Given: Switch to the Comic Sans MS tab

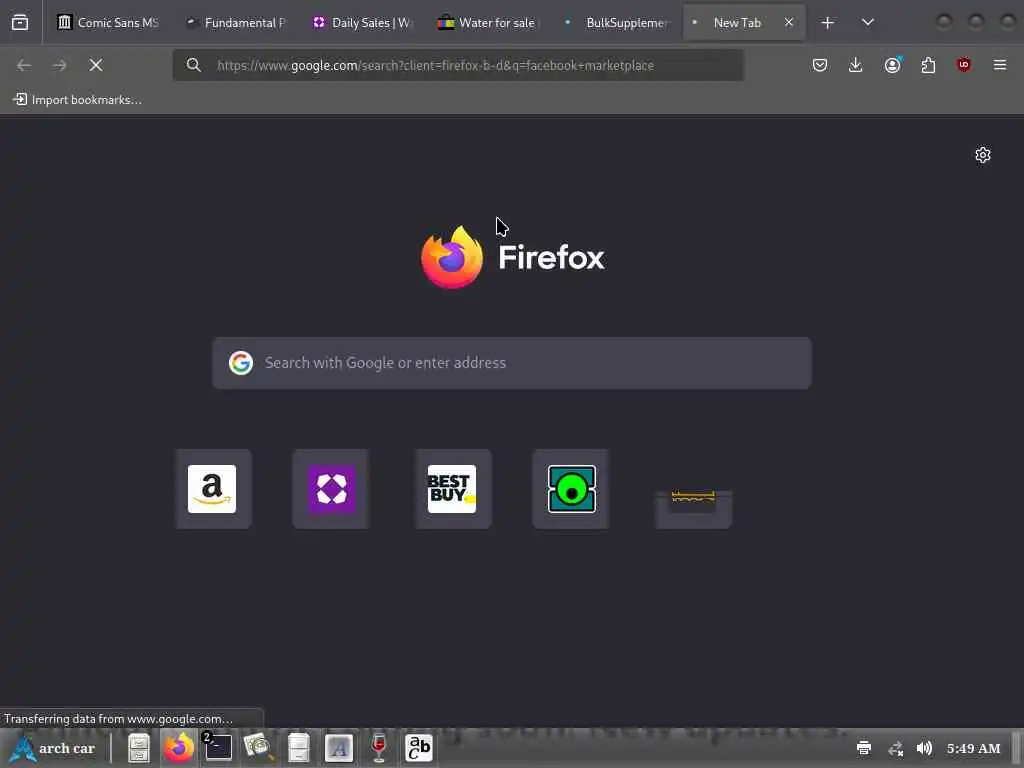Looking at the screenshot, I should click(108, 23).
